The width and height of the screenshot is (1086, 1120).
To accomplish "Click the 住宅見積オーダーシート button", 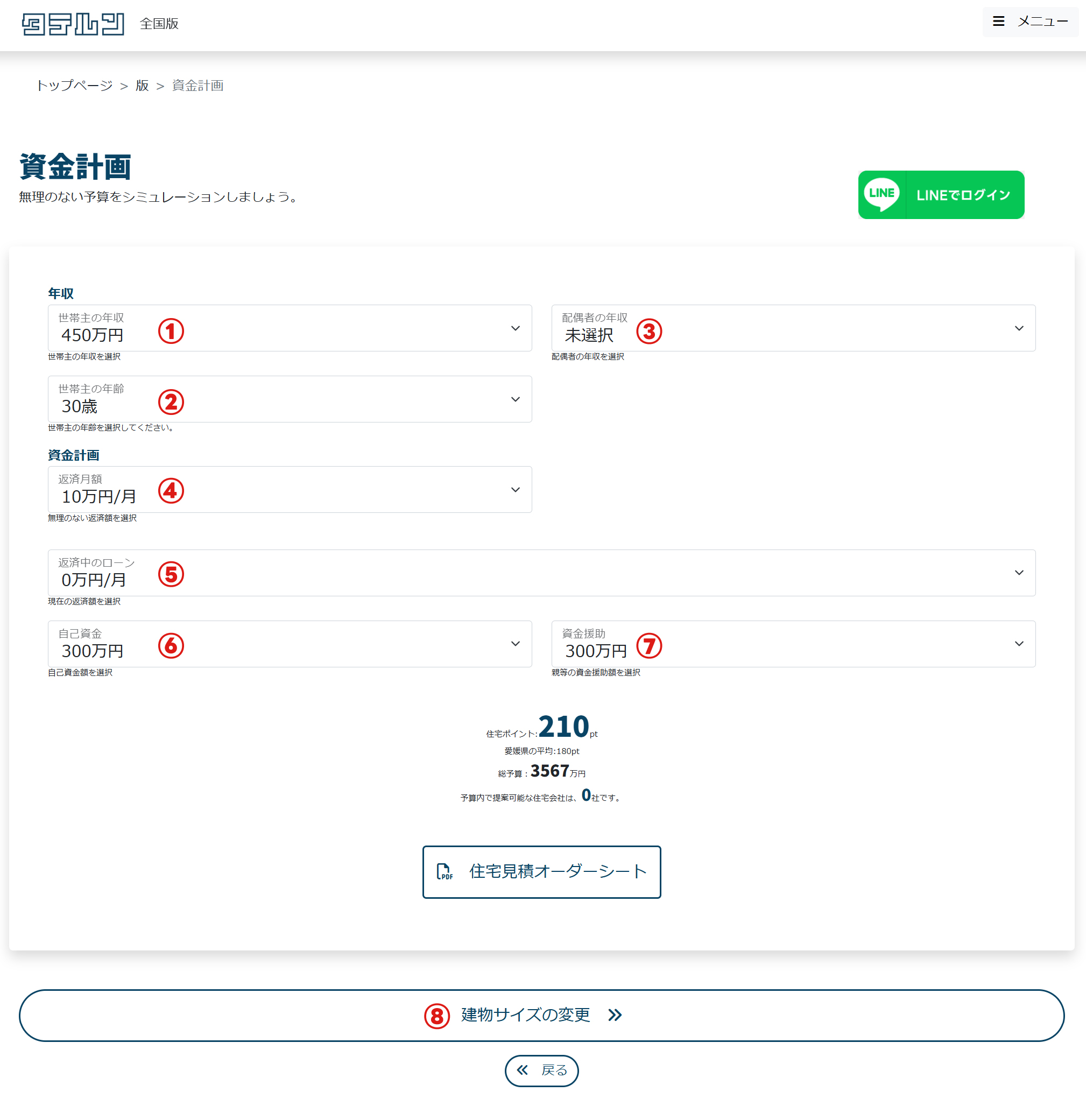I will coord(541,871).
